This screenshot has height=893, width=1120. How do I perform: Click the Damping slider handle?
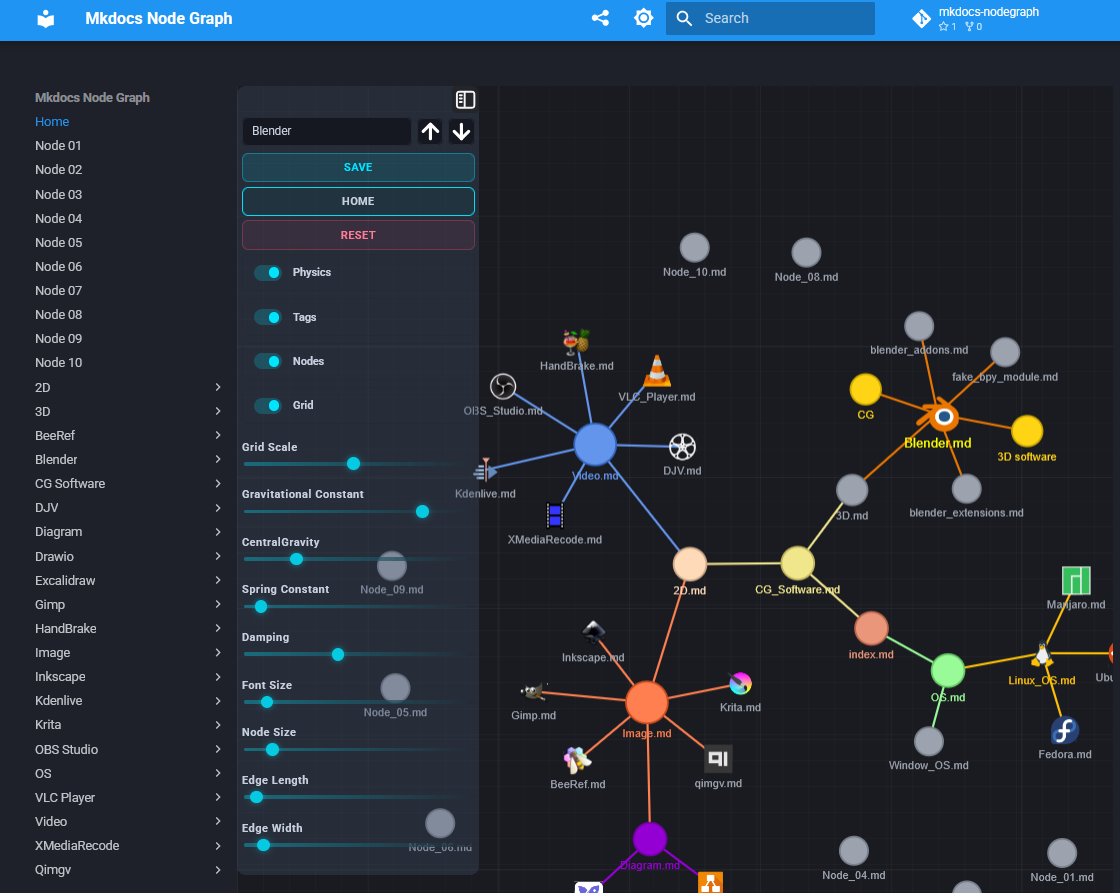(x=338, y=654)
